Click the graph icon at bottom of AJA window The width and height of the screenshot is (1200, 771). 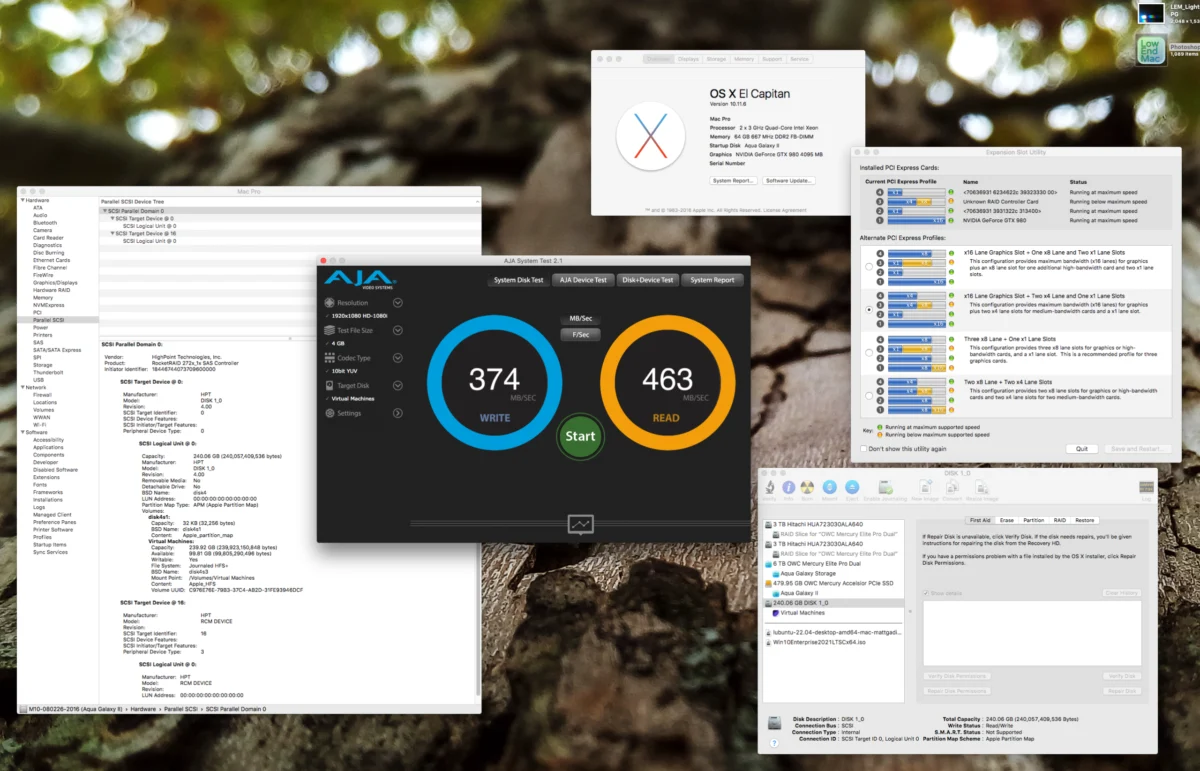(x=580, y=523)
